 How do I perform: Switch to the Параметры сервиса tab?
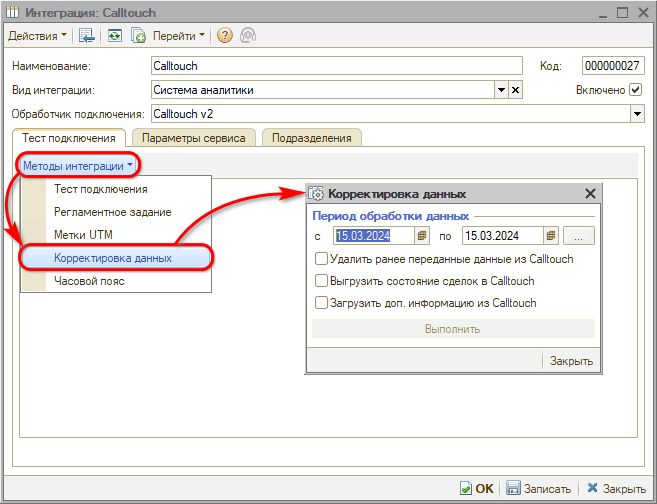pyautogui.click(x=194, y=138)
